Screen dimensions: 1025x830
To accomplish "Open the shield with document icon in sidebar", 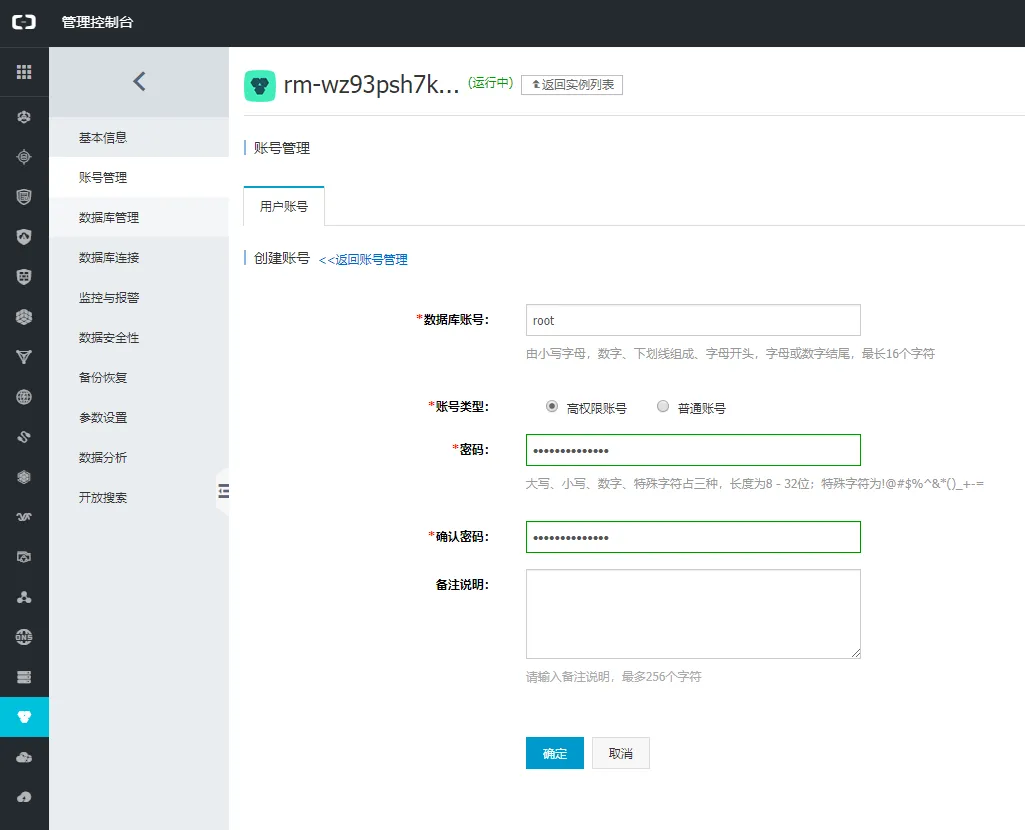I will [x=24, y=197].
